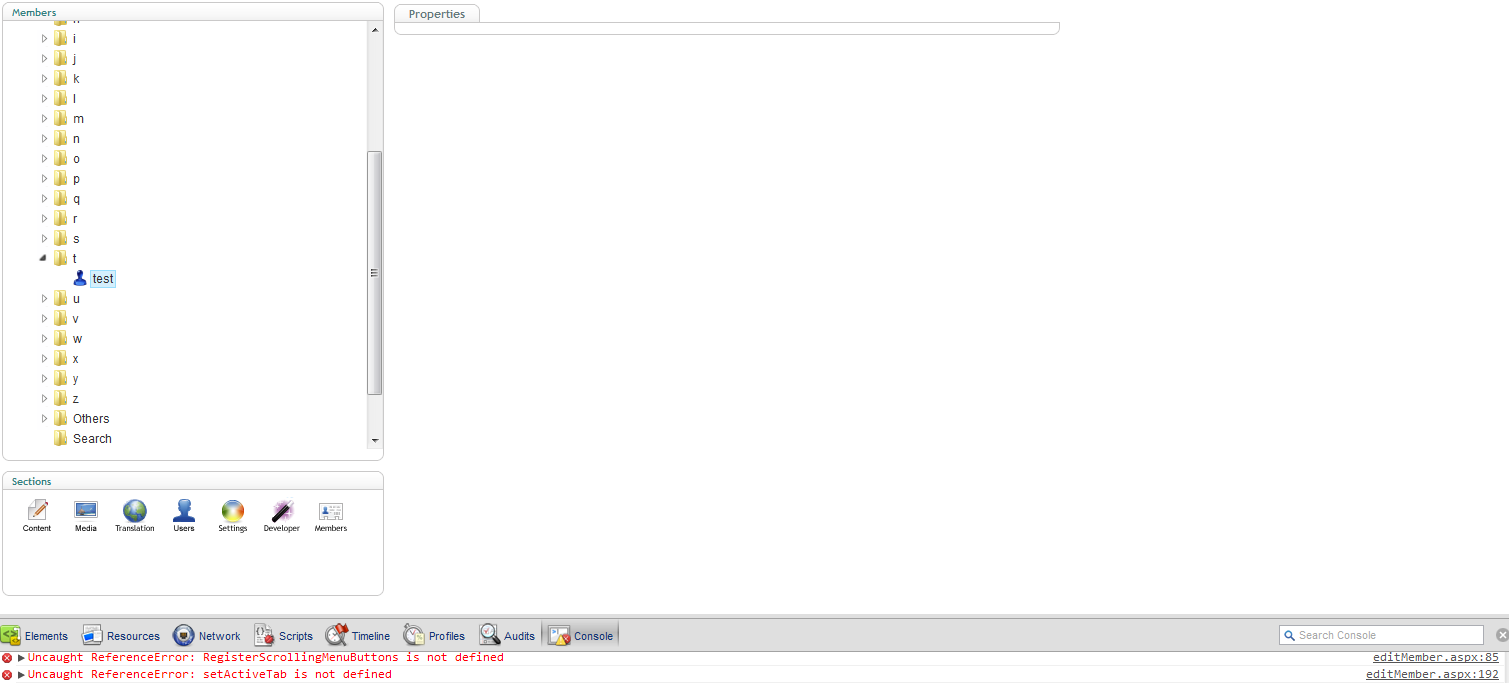
Task: Open the Members section icon
Action: [x=330, y=512]
